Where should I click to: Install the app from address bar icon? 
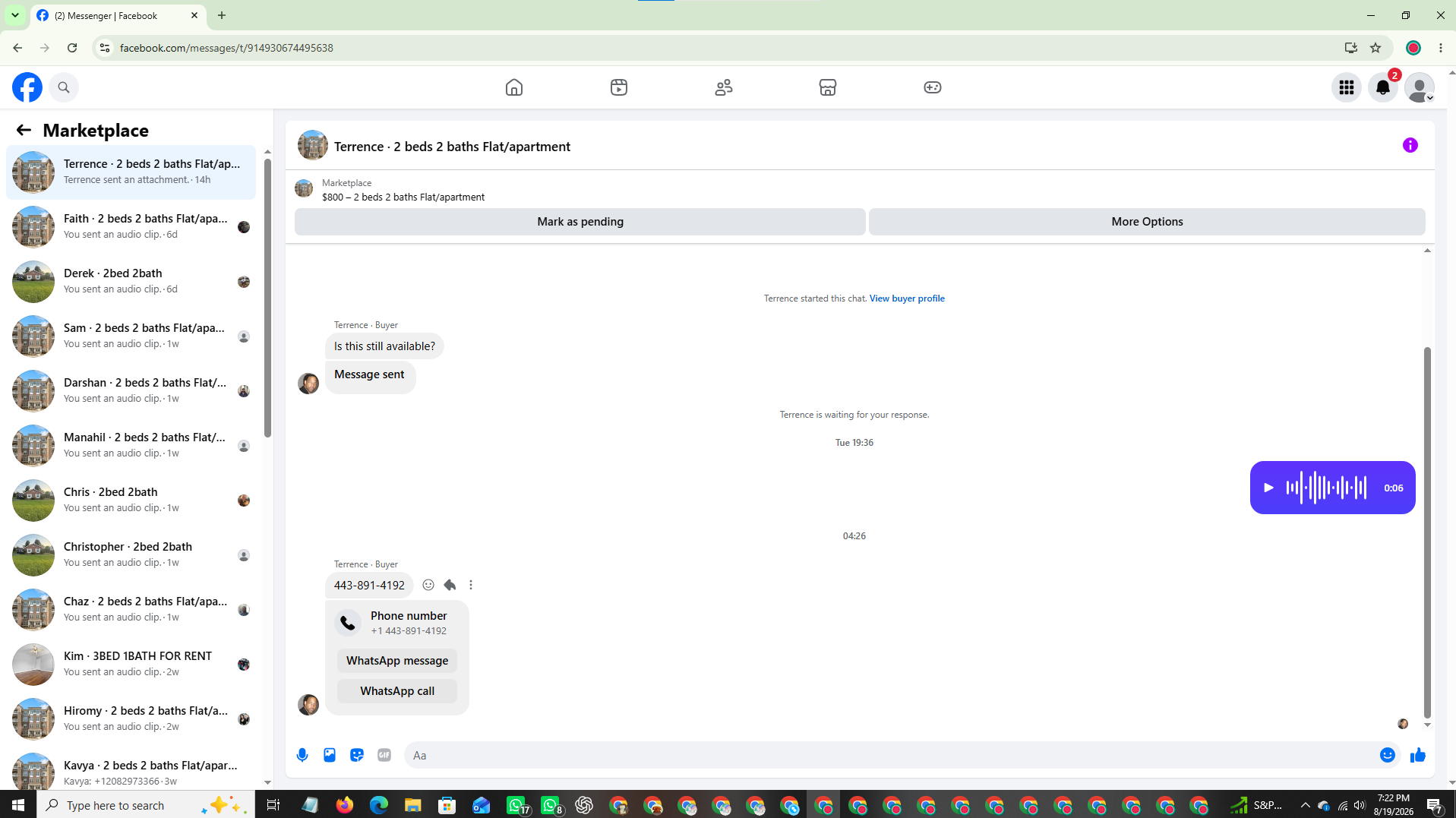coord(1351,48)
